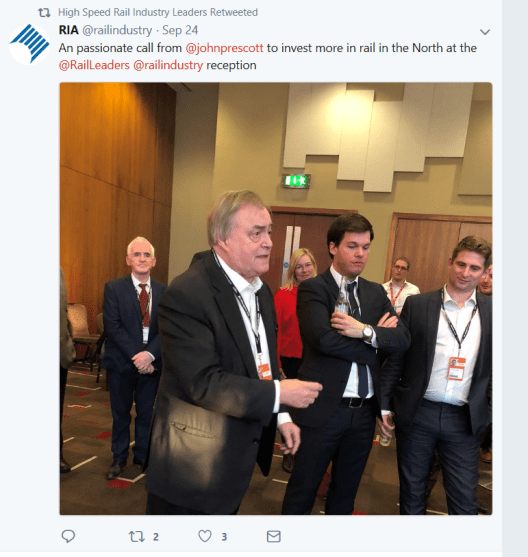
Task: Open the RIA profile avatar logo
Action: pyautogui.click(x=29, y=44)
